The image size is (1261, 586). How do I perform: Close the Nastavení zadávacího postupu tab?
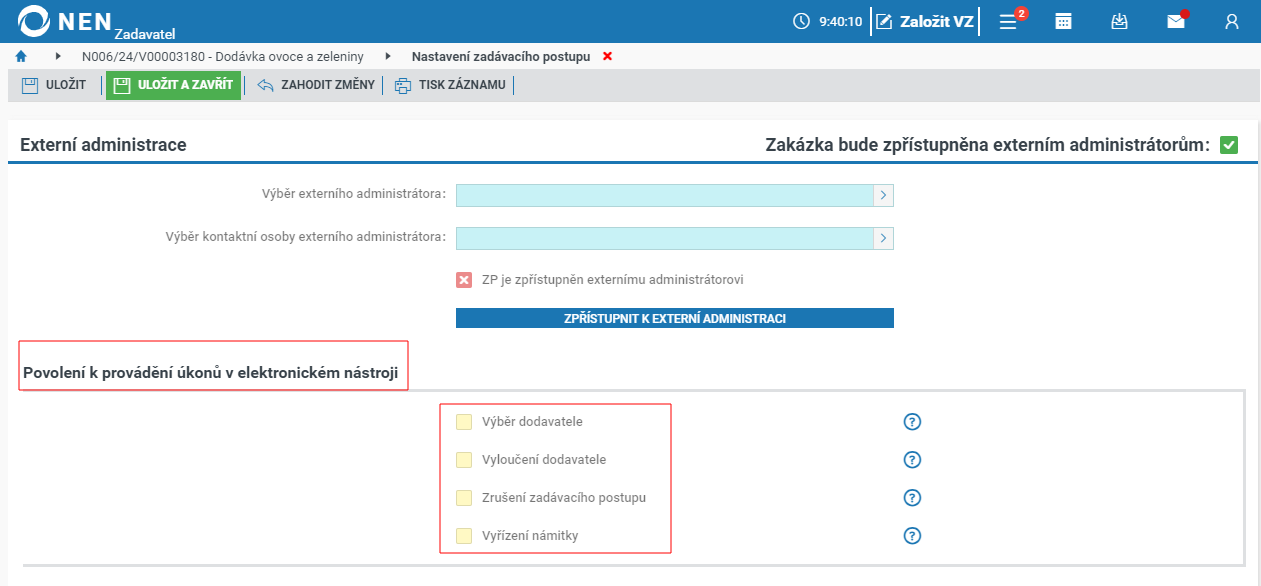(607, 57)
